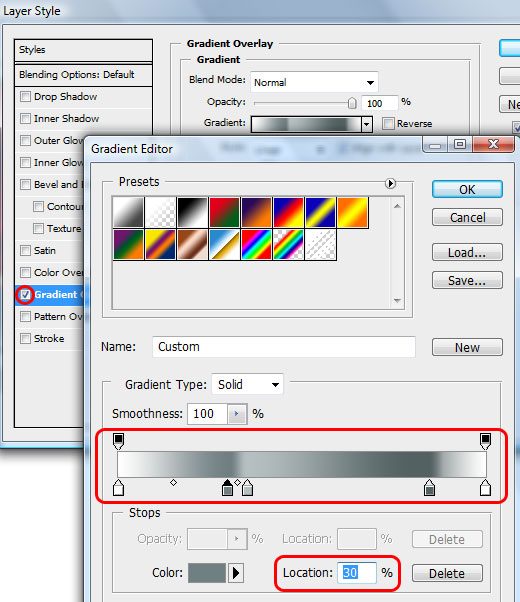Screen dimensions: 520x602
Task: Pick the blue-yellow-blue gradient preset
Action: [321, 212]
